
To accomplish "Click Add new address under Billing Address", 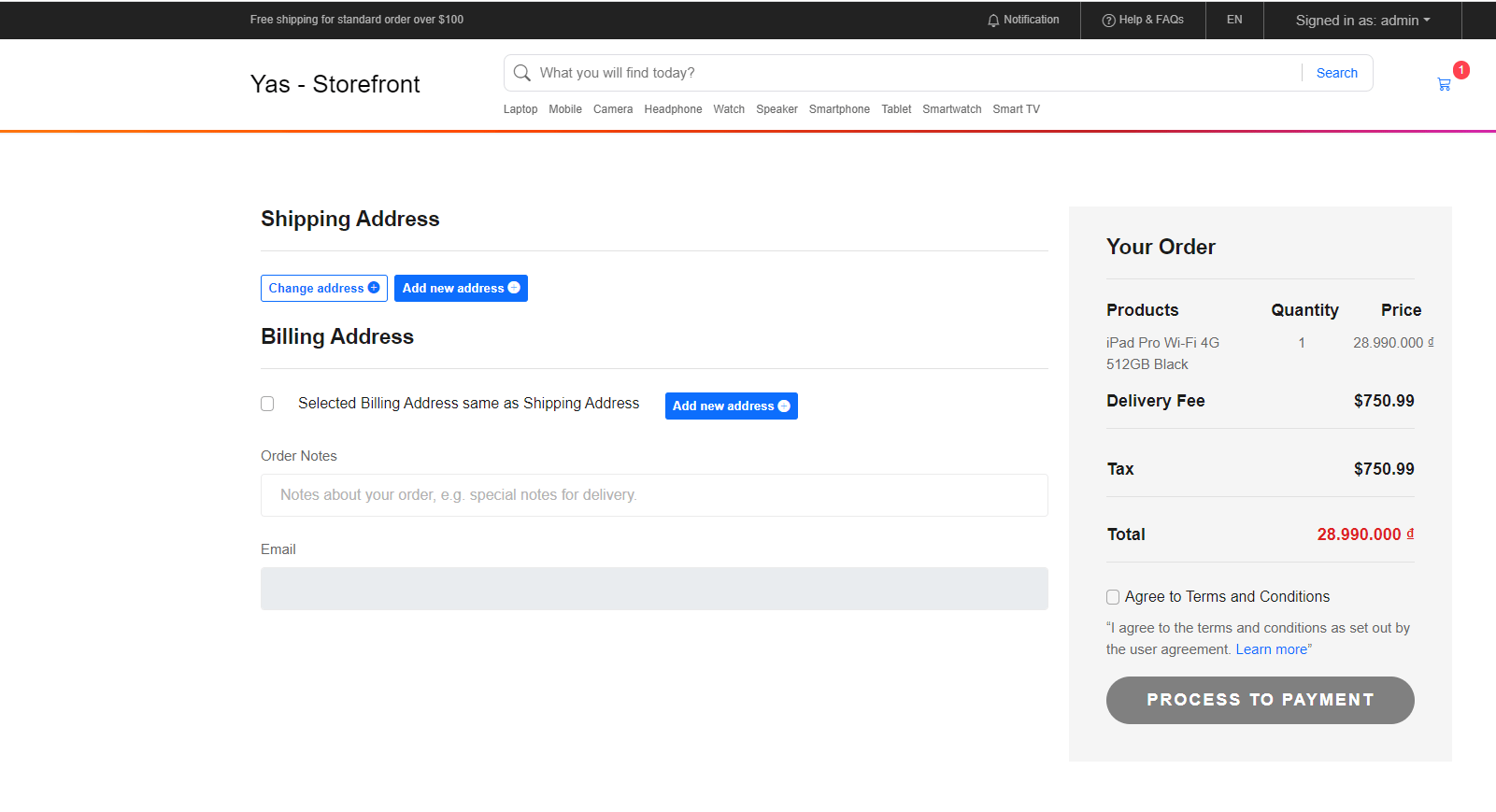I will 732,406.
